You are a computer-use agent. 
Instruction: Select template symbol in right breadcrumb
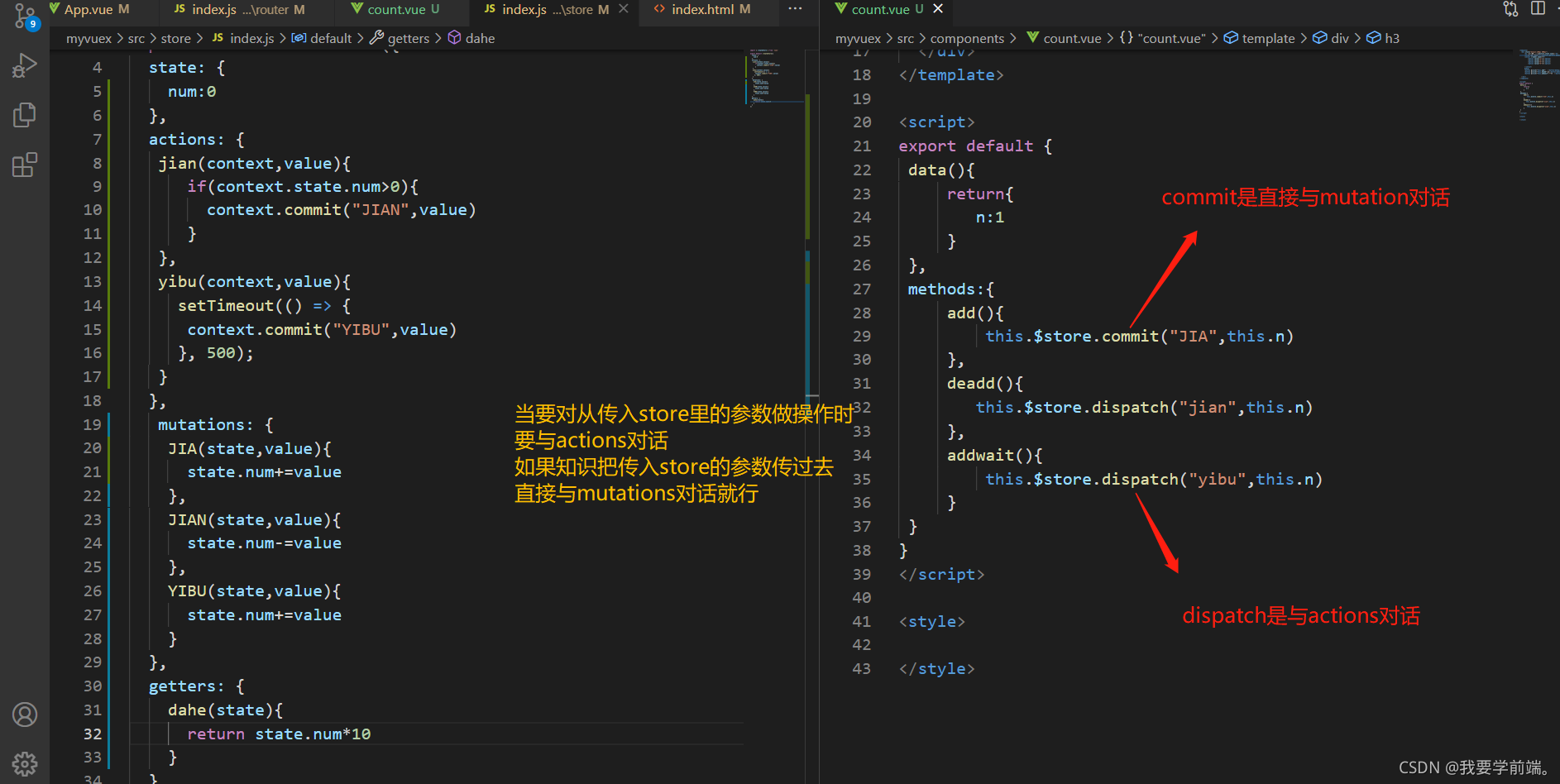click(1260, 38)
